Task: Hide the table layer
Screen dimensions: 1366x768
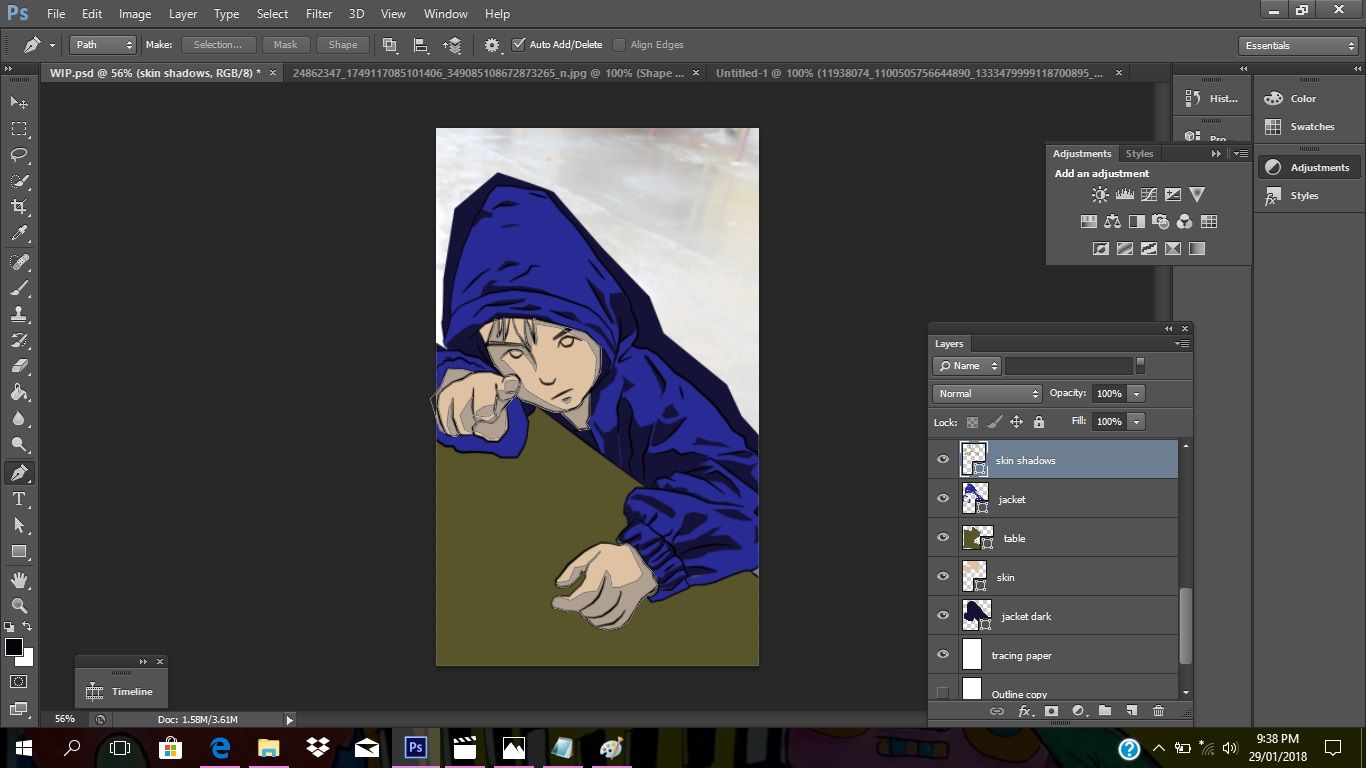Action: [x=942, y=538]
